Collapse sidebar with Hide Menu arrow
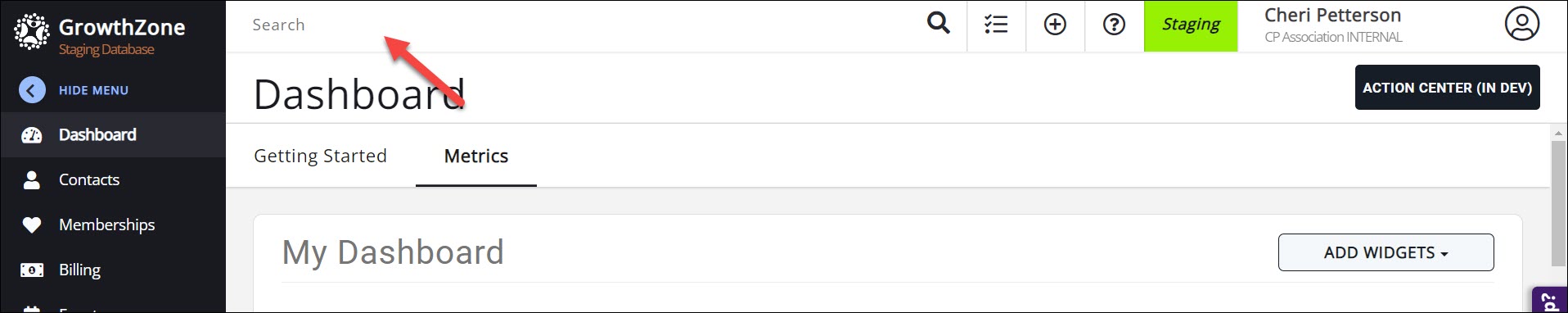 tap(32, 90)
